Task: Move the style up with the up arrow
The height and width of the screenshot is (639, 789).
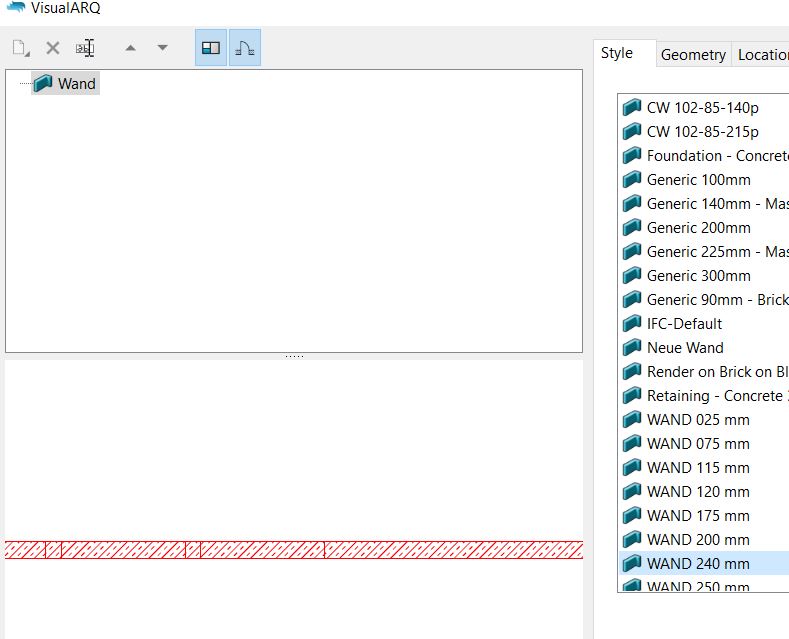Action: click(131, 48)
